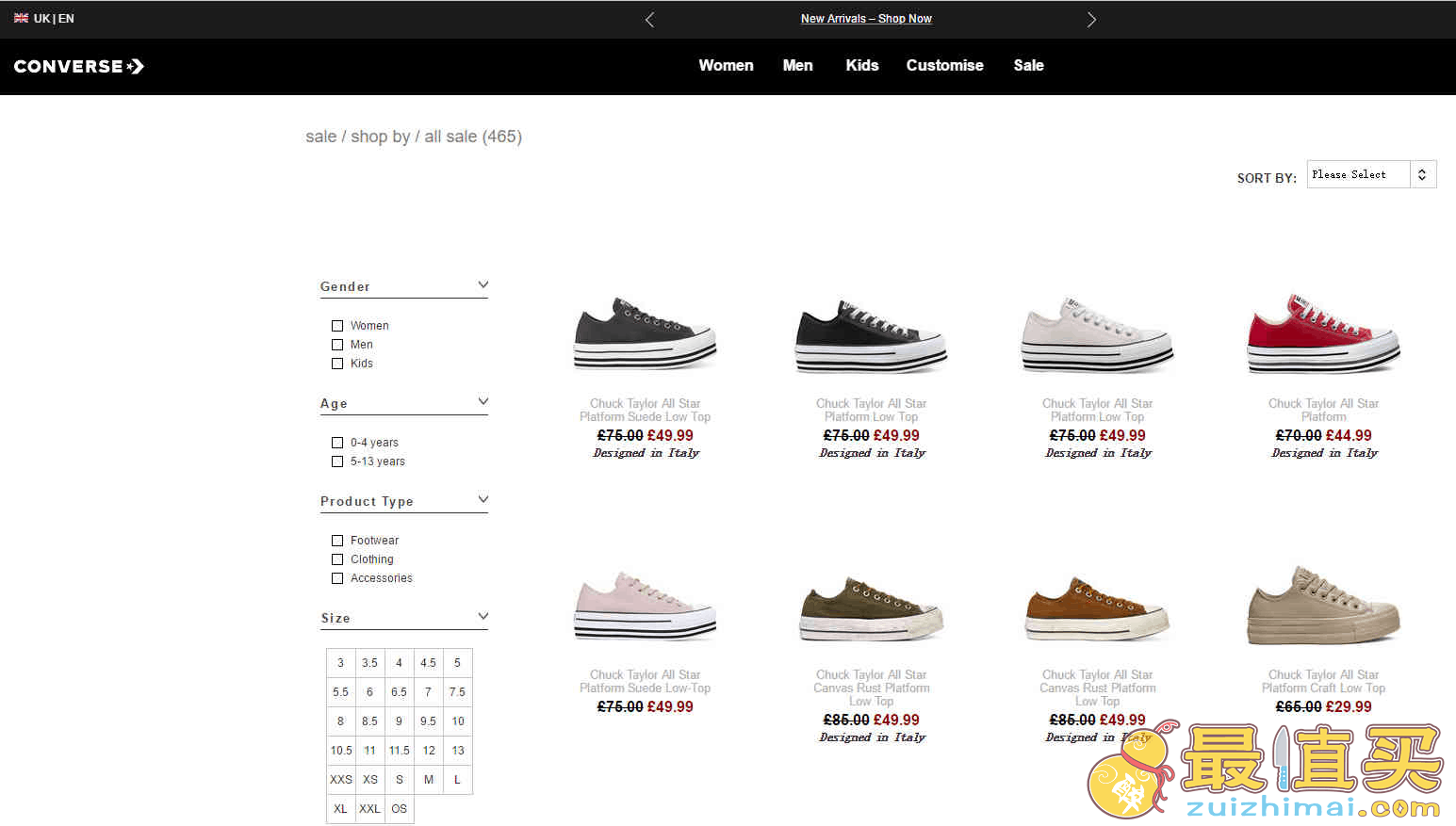Tick the 0-4 years age filter
Screen dimensions: 1456x826
click(x=337, y=443)
